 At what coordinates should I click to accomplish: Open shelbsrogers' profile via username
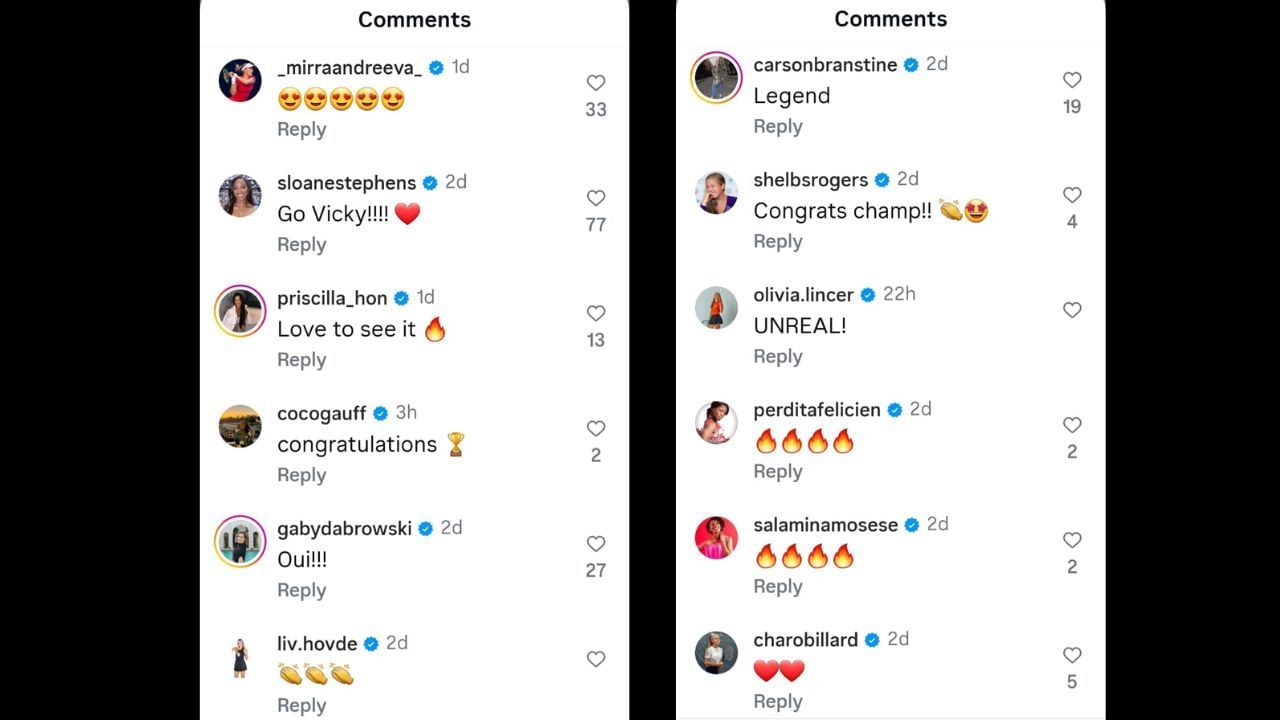click(810, 179)
